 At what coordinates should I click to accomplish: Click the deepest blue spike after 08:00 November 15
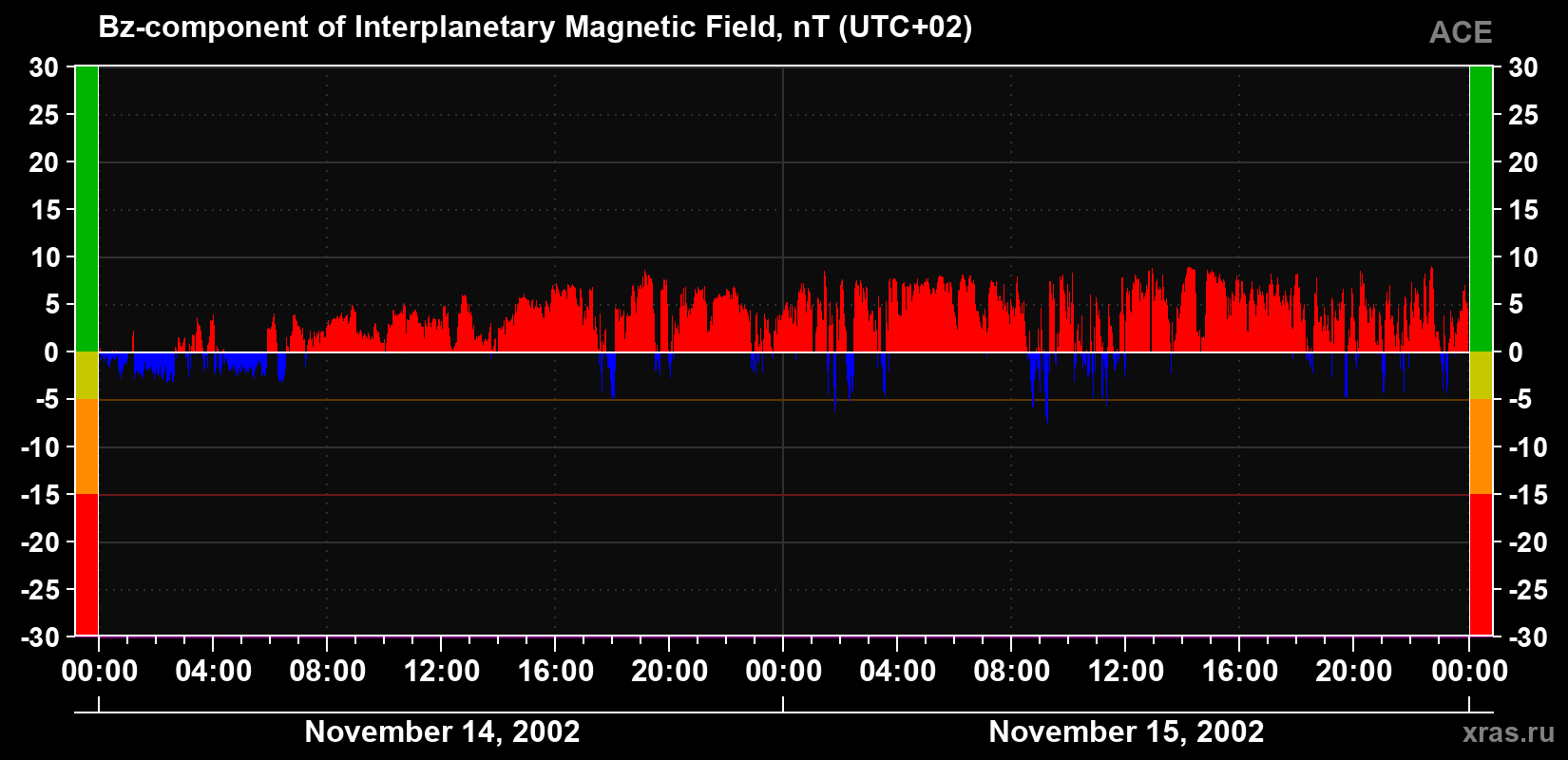(x=1047, y=389)
